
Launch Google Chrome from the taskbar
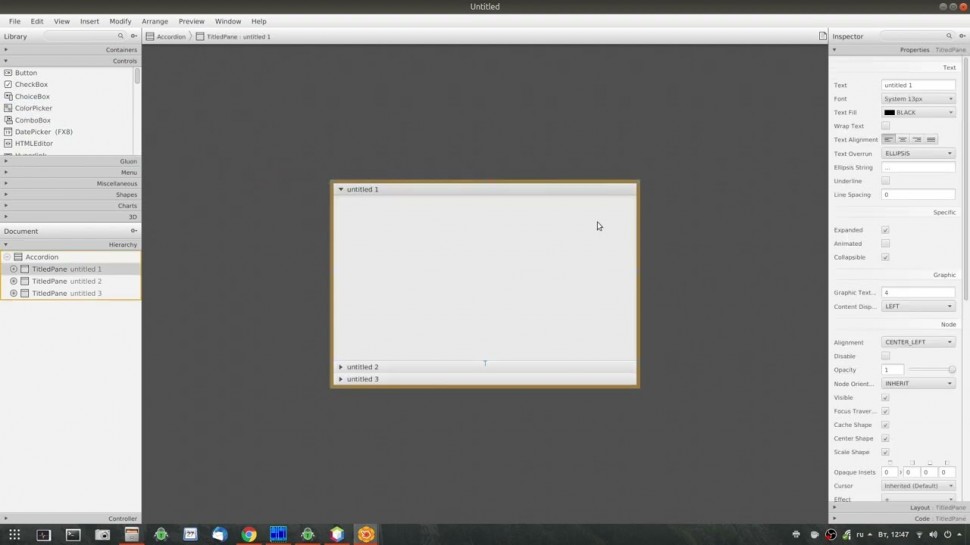[249, 535]
